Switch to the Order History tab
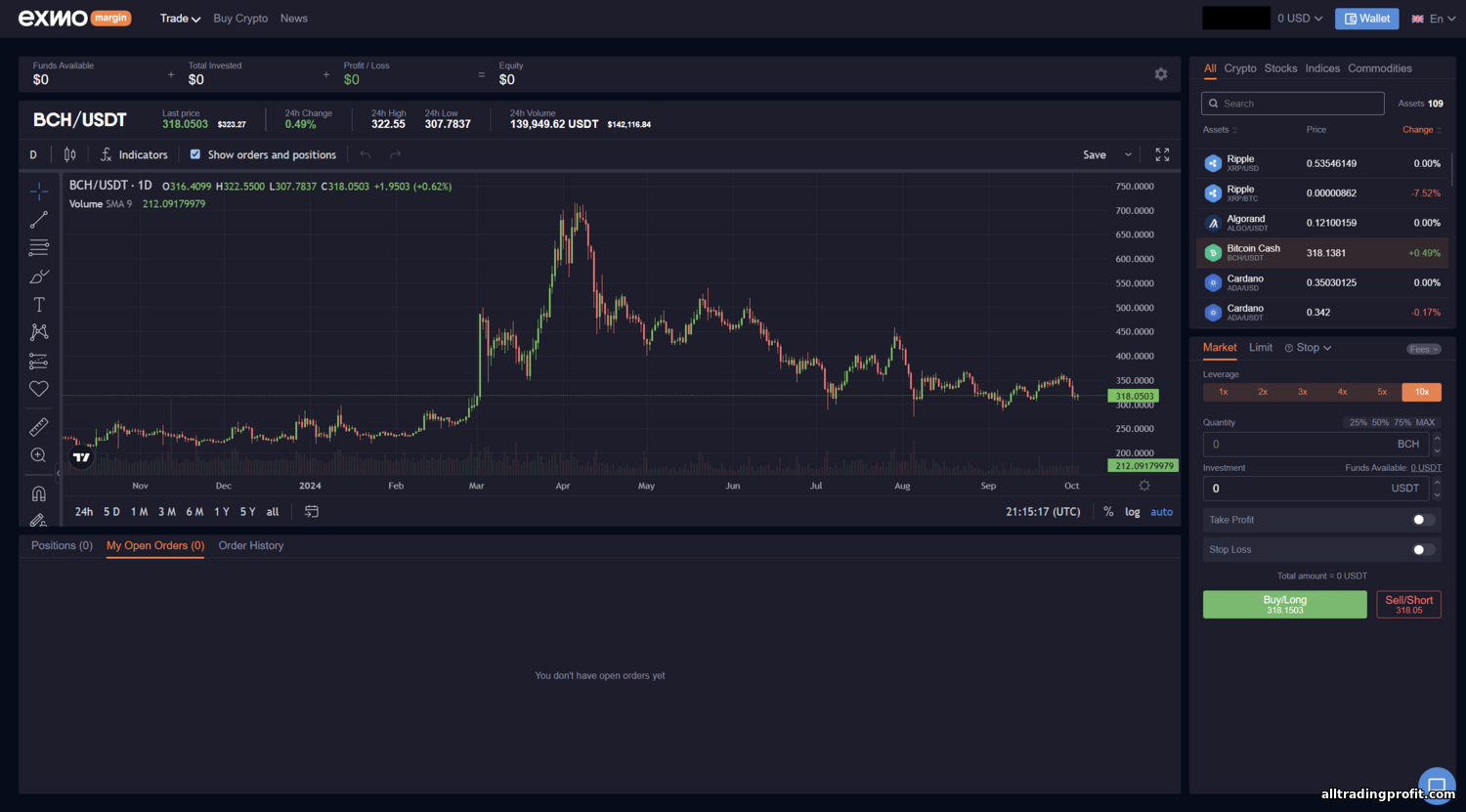This screenshot has width=1466, height=812. pos(251,545)
